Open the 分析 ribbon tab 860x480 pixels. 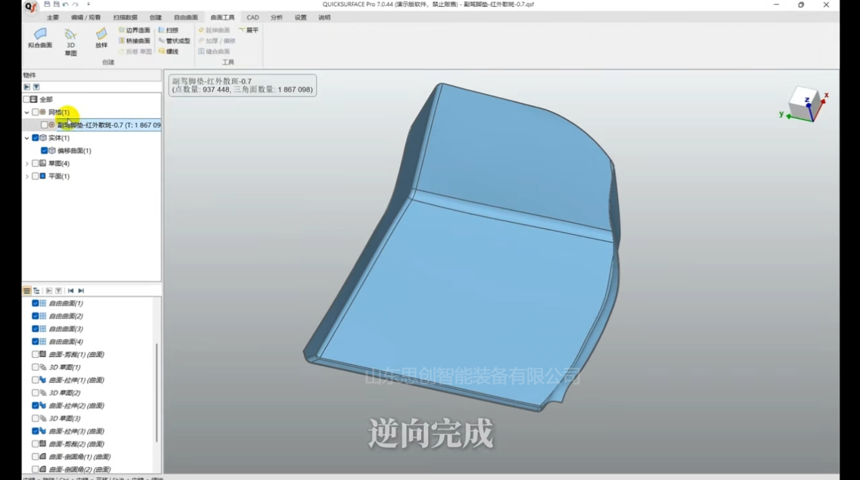click(276, 18)
